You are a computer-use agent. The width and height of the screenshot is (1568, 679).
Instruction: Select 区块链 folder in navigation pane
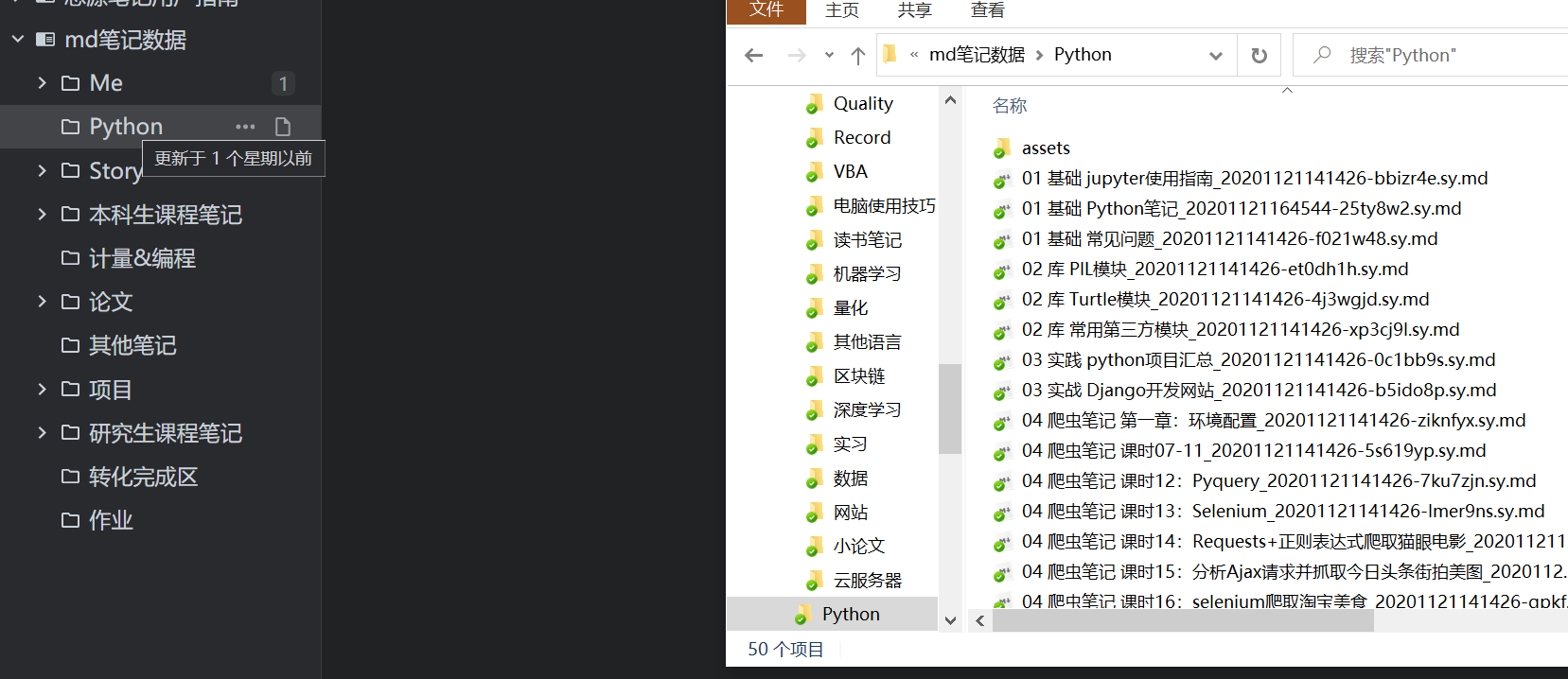point(858,376)
